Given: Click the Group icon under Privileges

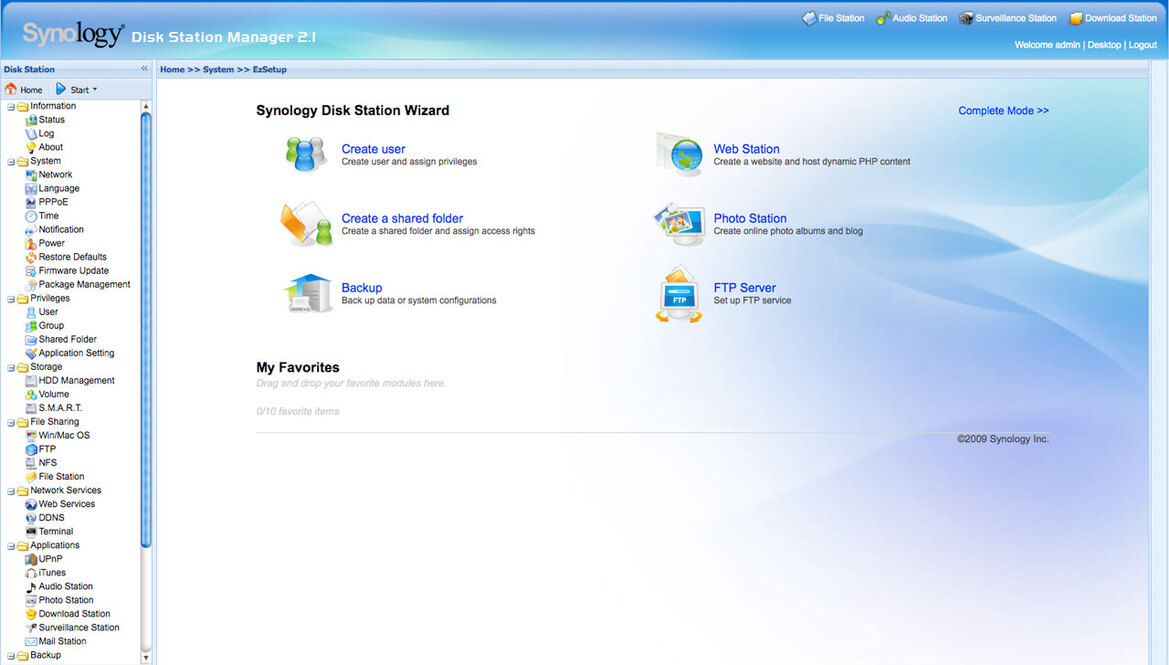Looking at the screenshot, I should [31, 326].
